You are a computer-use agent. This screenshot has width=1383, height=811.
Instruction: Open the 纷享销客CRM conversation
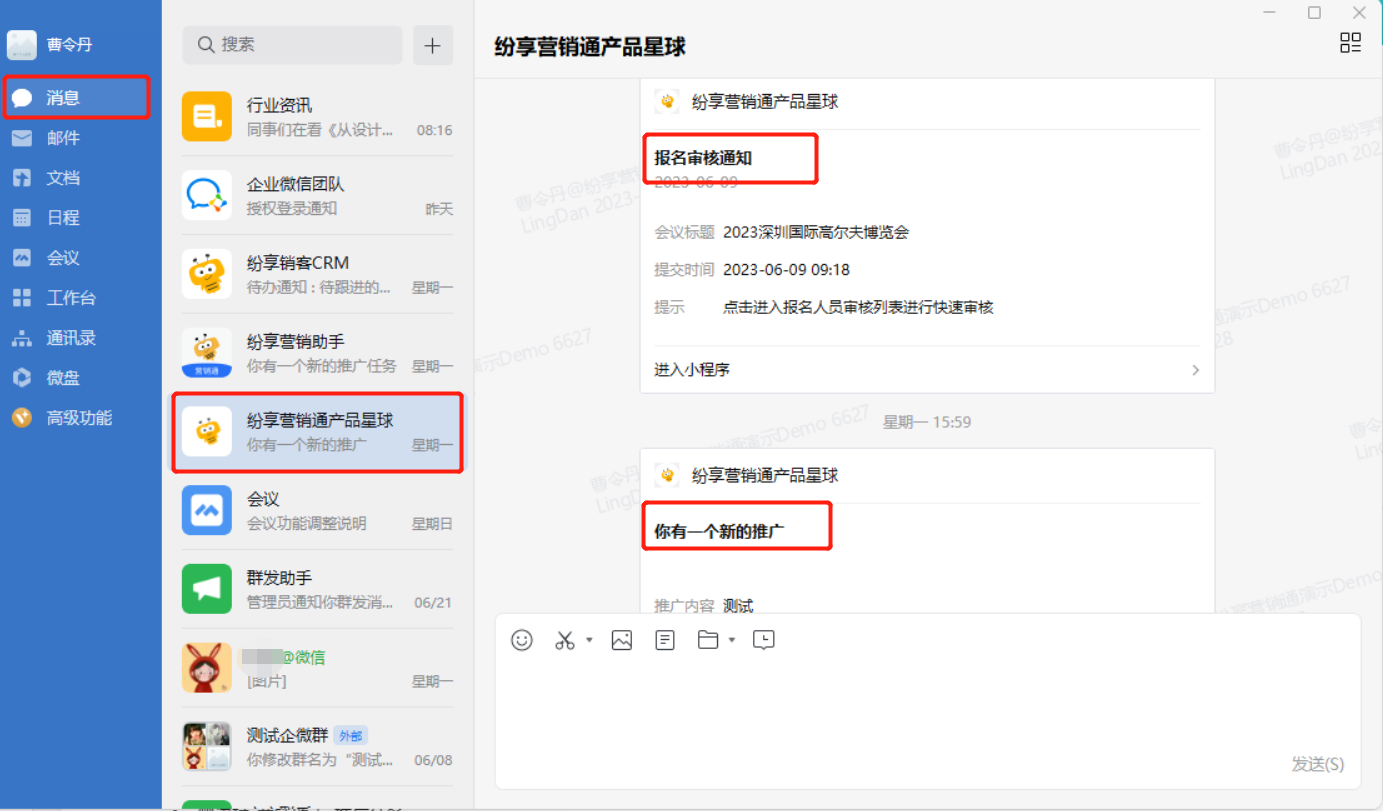317,275
